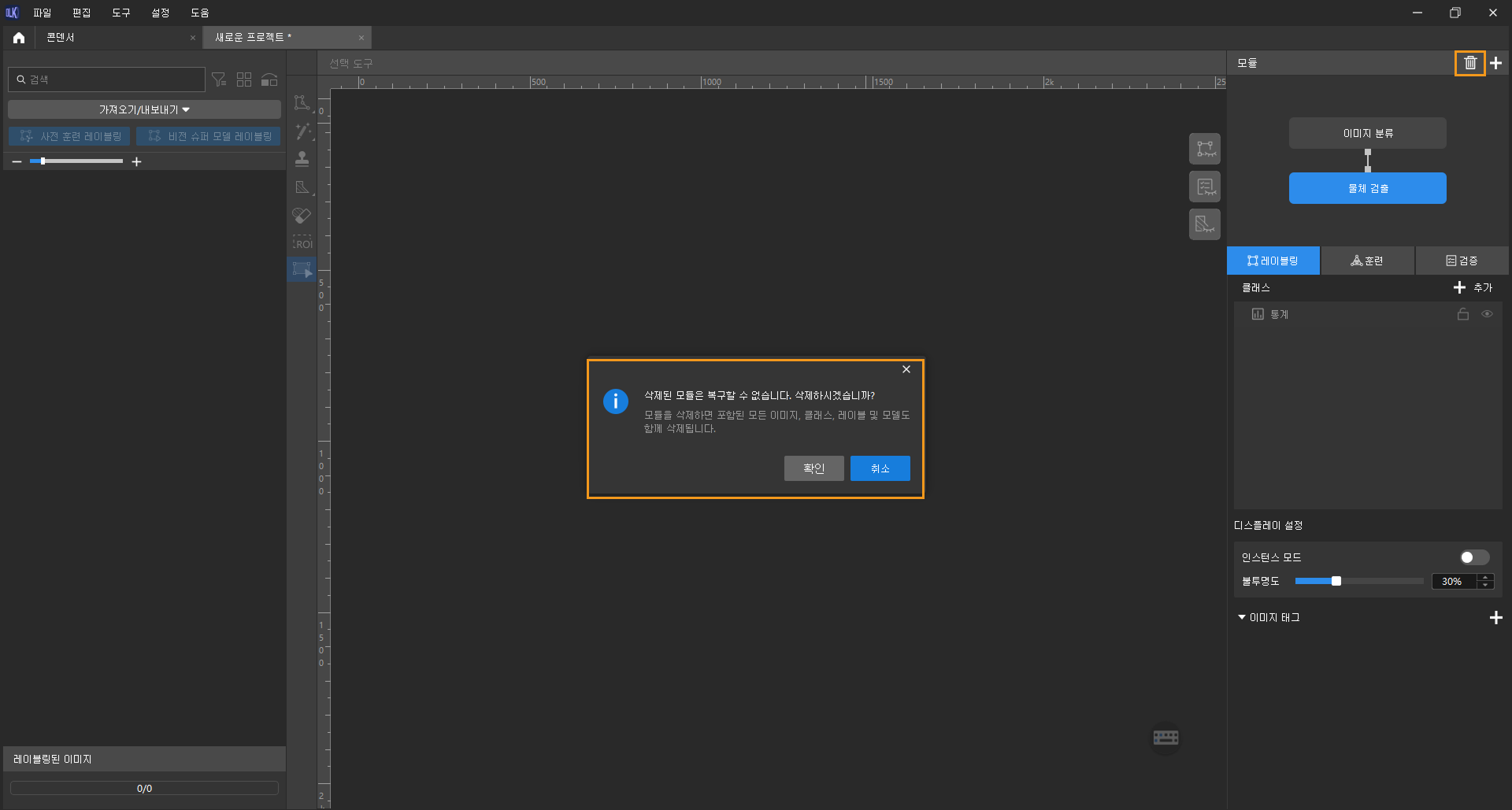The height and width of the screenshot is (810, 1512).
Task: Open the 가져오기/내보내기 dropdown
Action: pyautogui.click(x=144, y=109)
